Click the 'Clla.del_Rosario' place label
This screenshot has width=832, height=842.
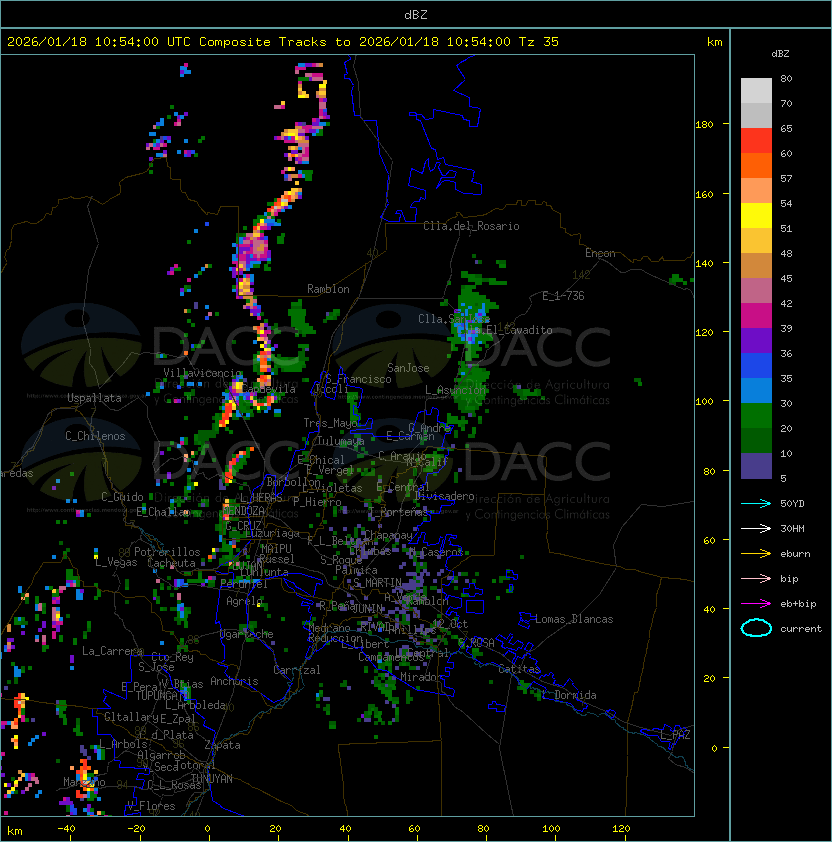click(471, 226)
